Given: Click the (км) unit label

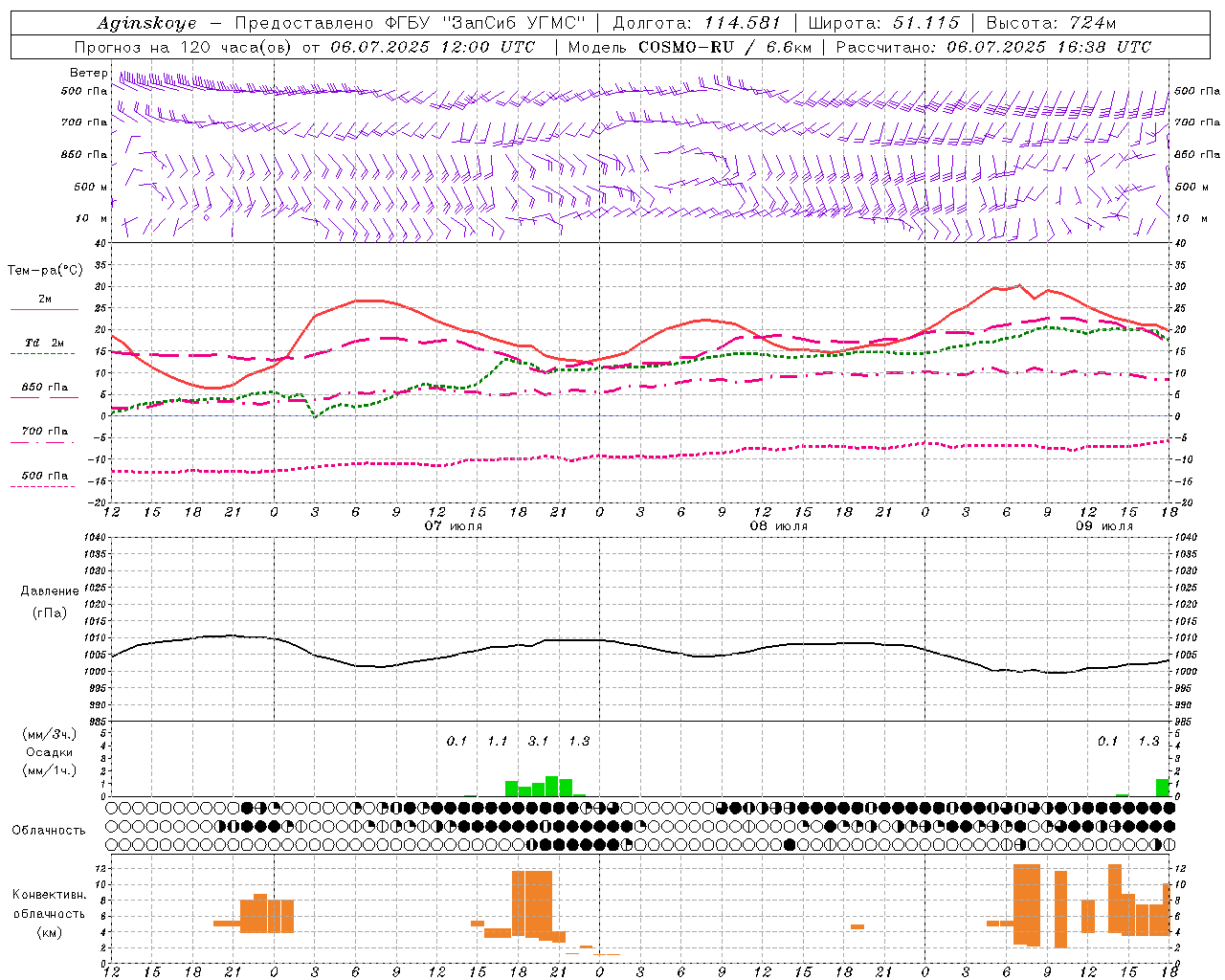Looking at the screenshot, I should (x=49, y=932).
